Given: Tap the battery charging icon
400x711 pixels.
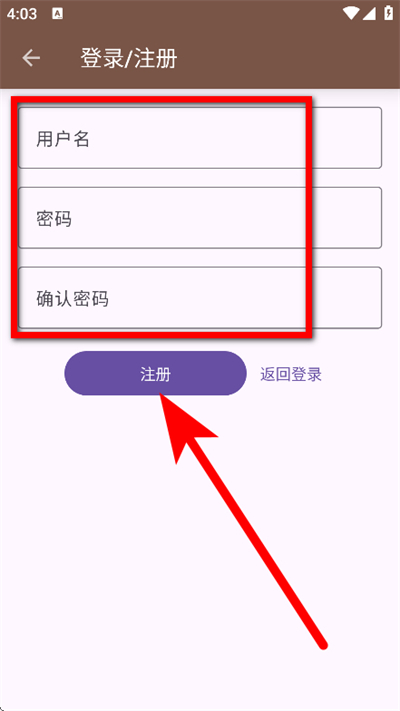Looking at the screenshot, I should tap(389, 13).
